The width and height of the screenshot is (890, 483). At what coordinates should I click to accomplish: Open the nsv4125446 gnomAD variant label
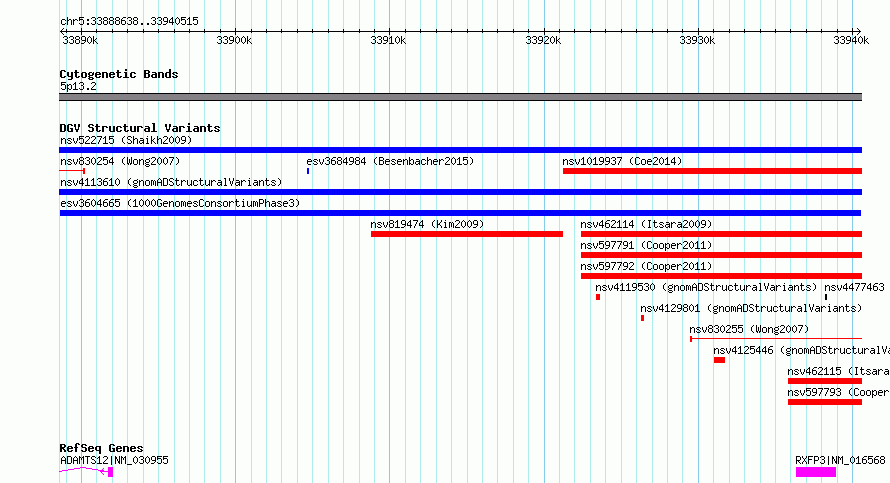pos(801,350)
